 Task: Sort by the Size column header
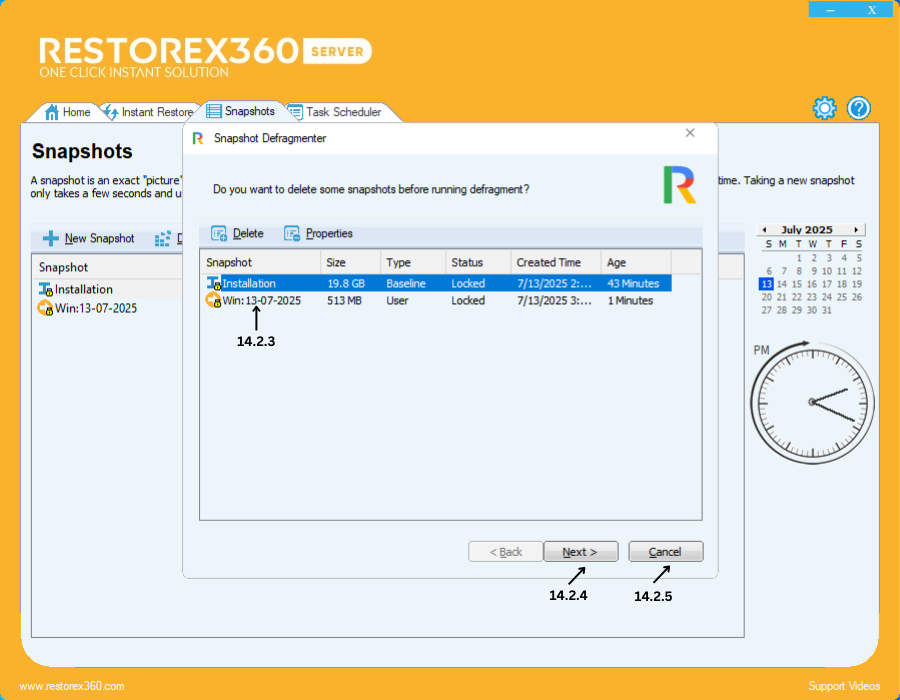pos(350,262)
